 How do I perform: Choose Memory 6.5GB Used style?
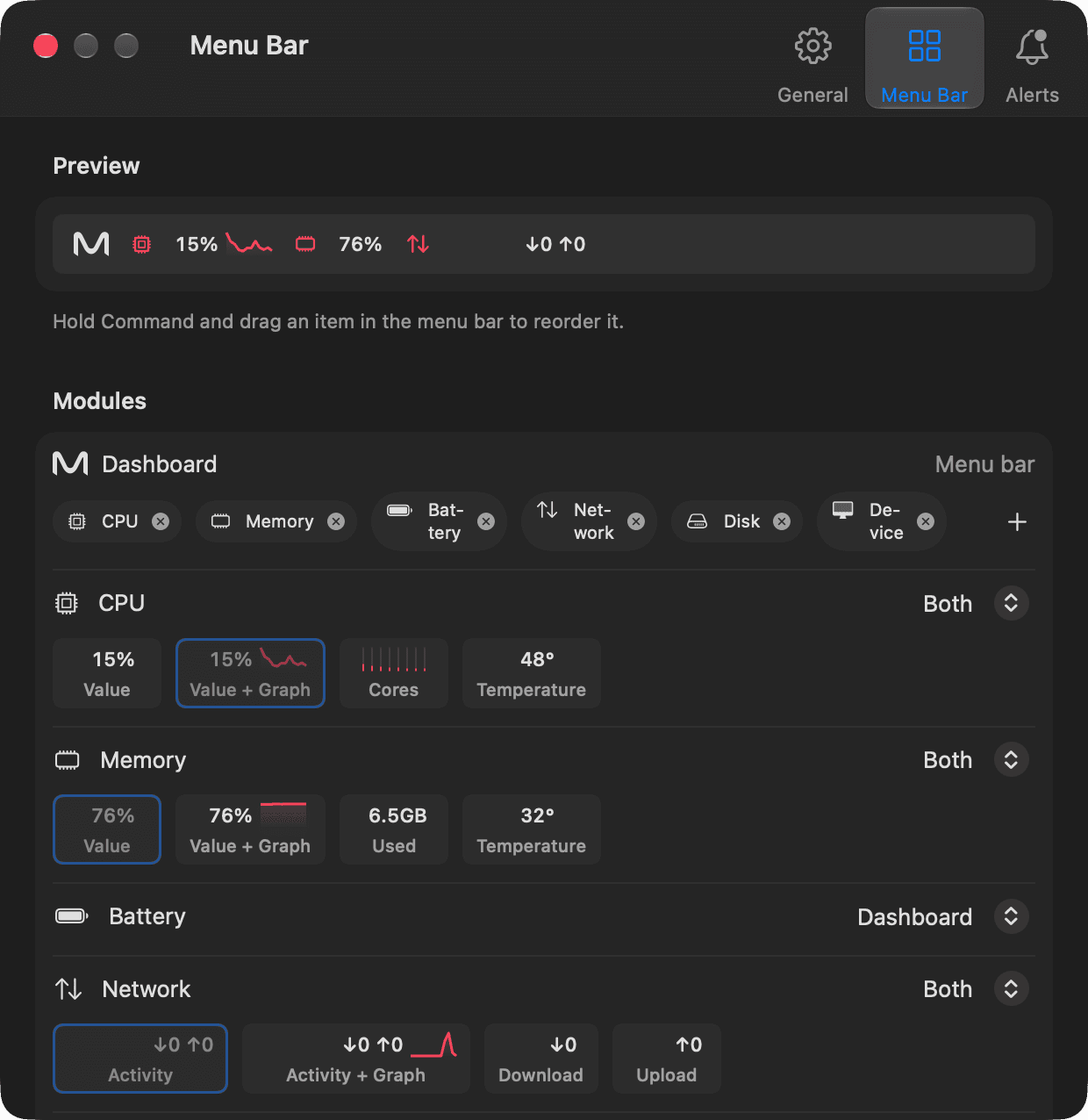[394, 829]
